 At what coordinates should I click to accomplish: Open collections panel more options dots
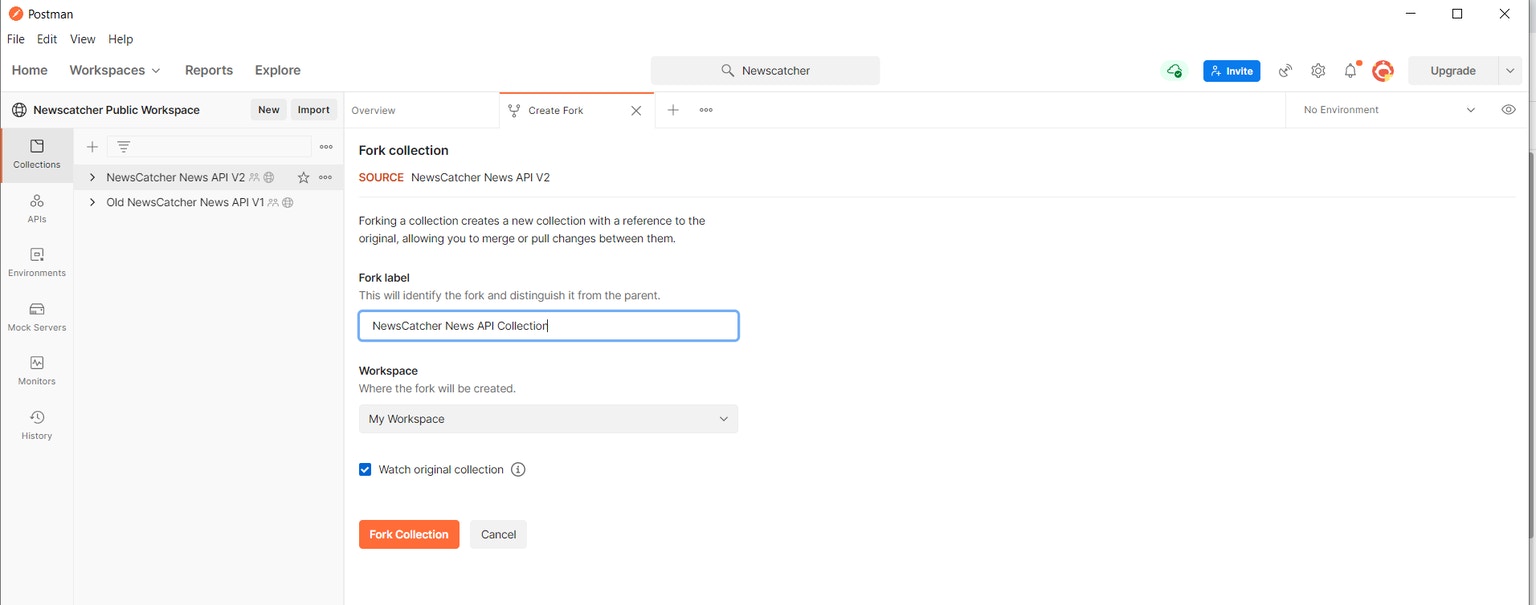[326, 147]
